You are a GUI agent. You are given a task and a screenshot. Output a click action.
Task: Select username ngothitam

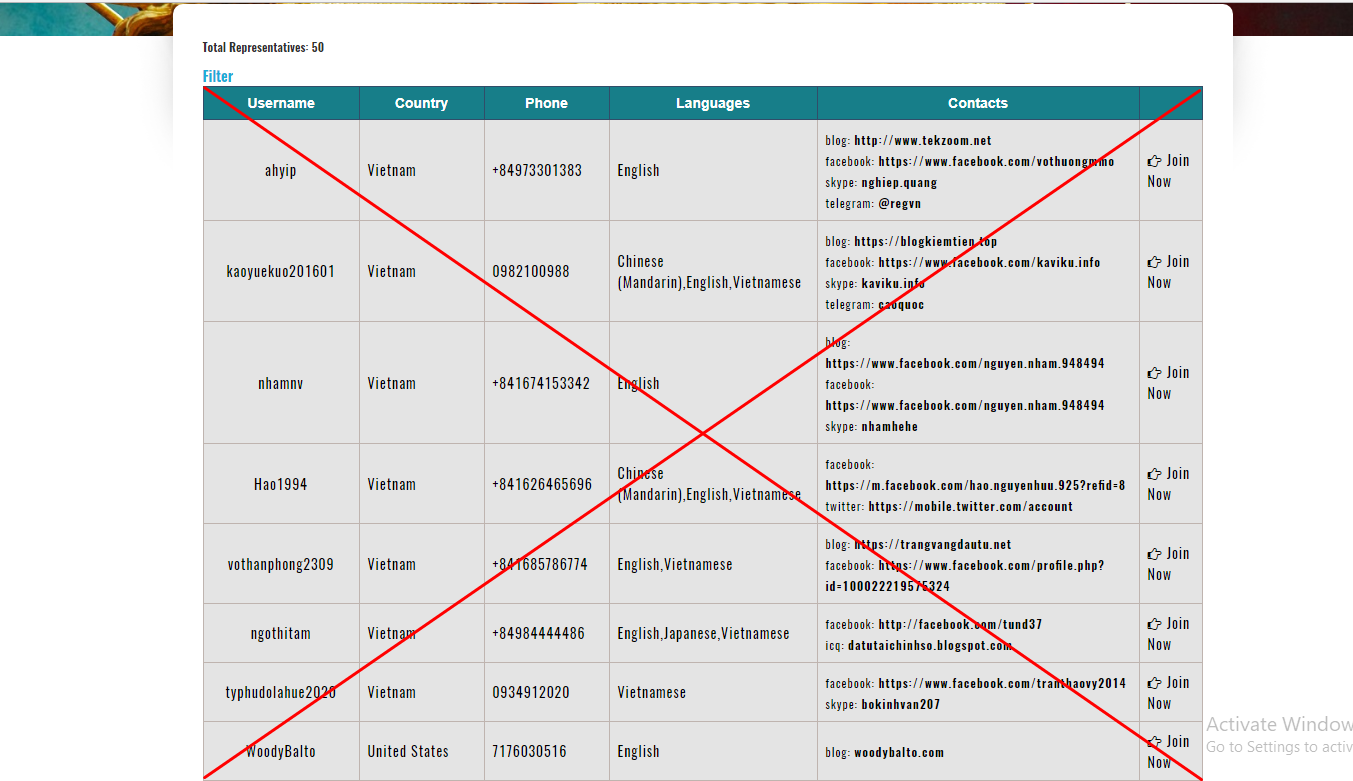(x=281, y=634)
